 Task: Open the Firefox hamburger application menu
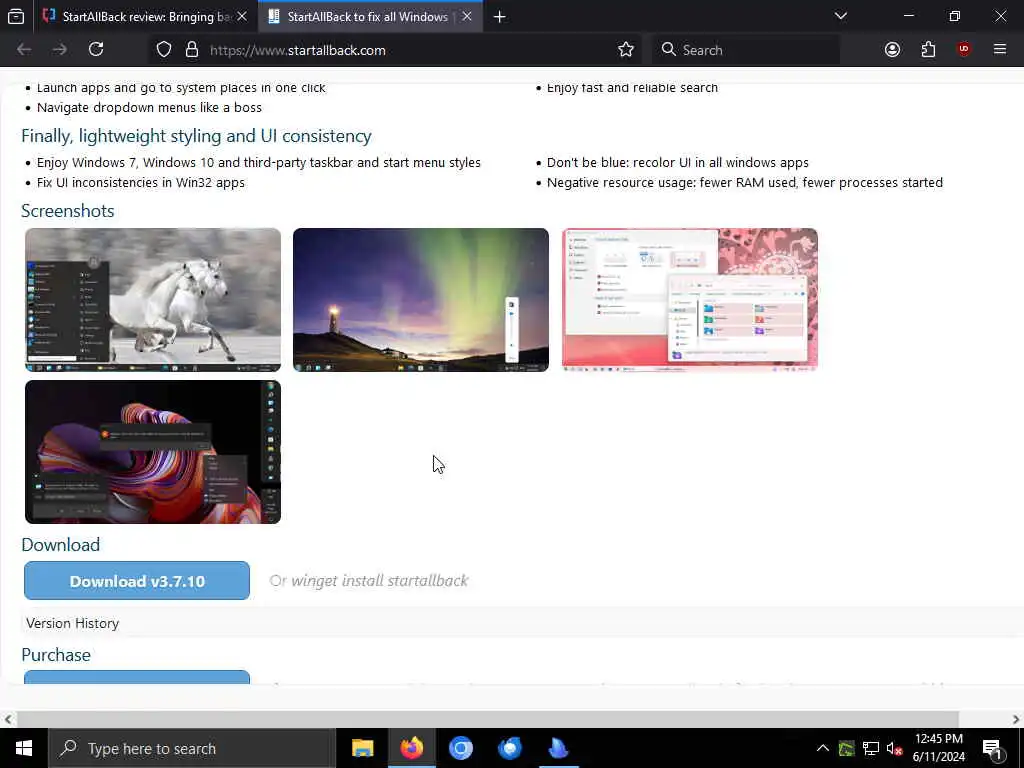click(1000, 49)
